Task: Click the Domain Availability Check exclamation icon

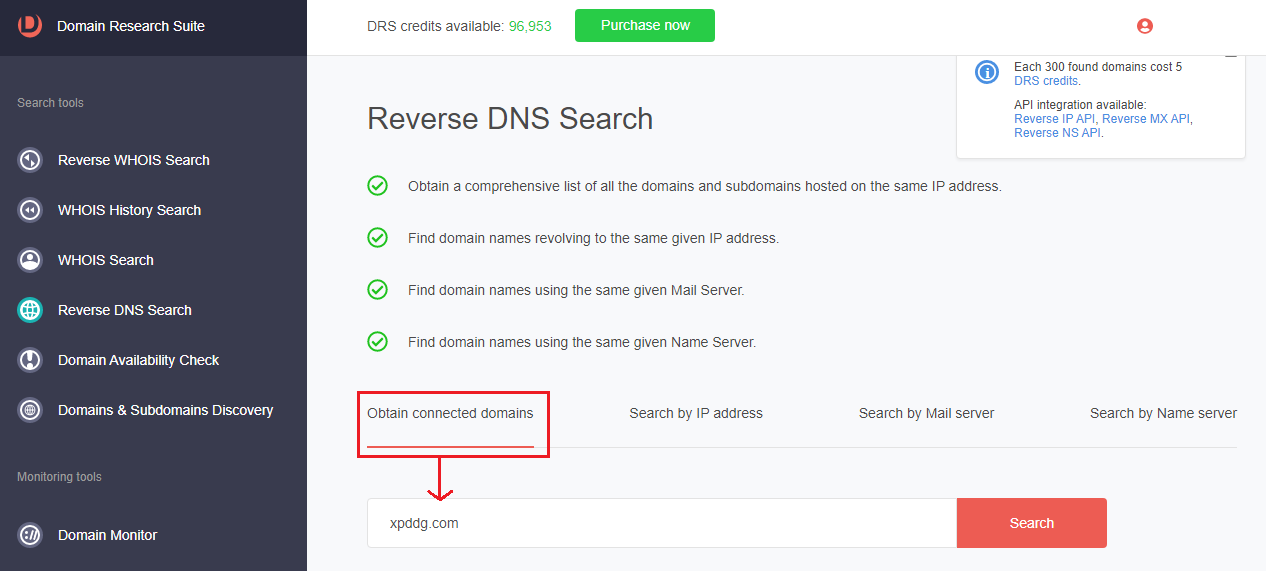Action: 30,360
